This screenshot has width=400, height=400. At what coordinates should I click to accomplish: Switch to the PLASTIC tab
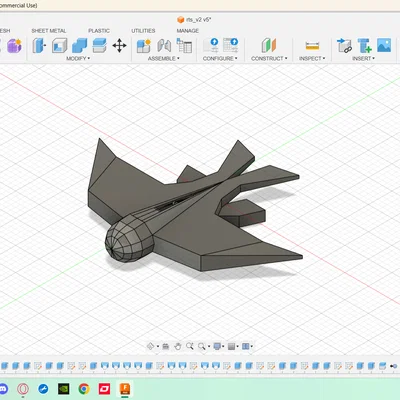[99, 31]
